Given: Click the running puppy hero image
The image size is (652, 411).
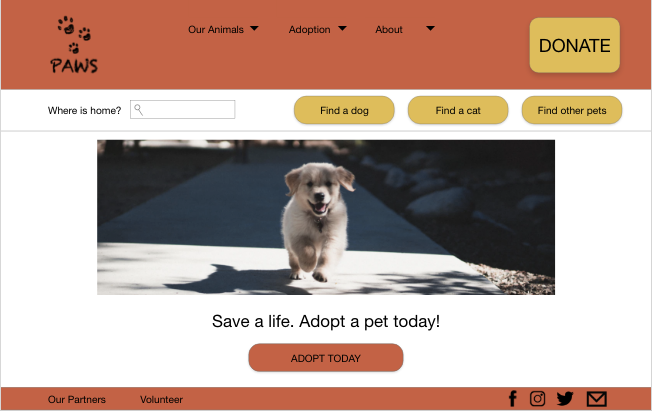Looking at the screenshot, I should 326,217.
